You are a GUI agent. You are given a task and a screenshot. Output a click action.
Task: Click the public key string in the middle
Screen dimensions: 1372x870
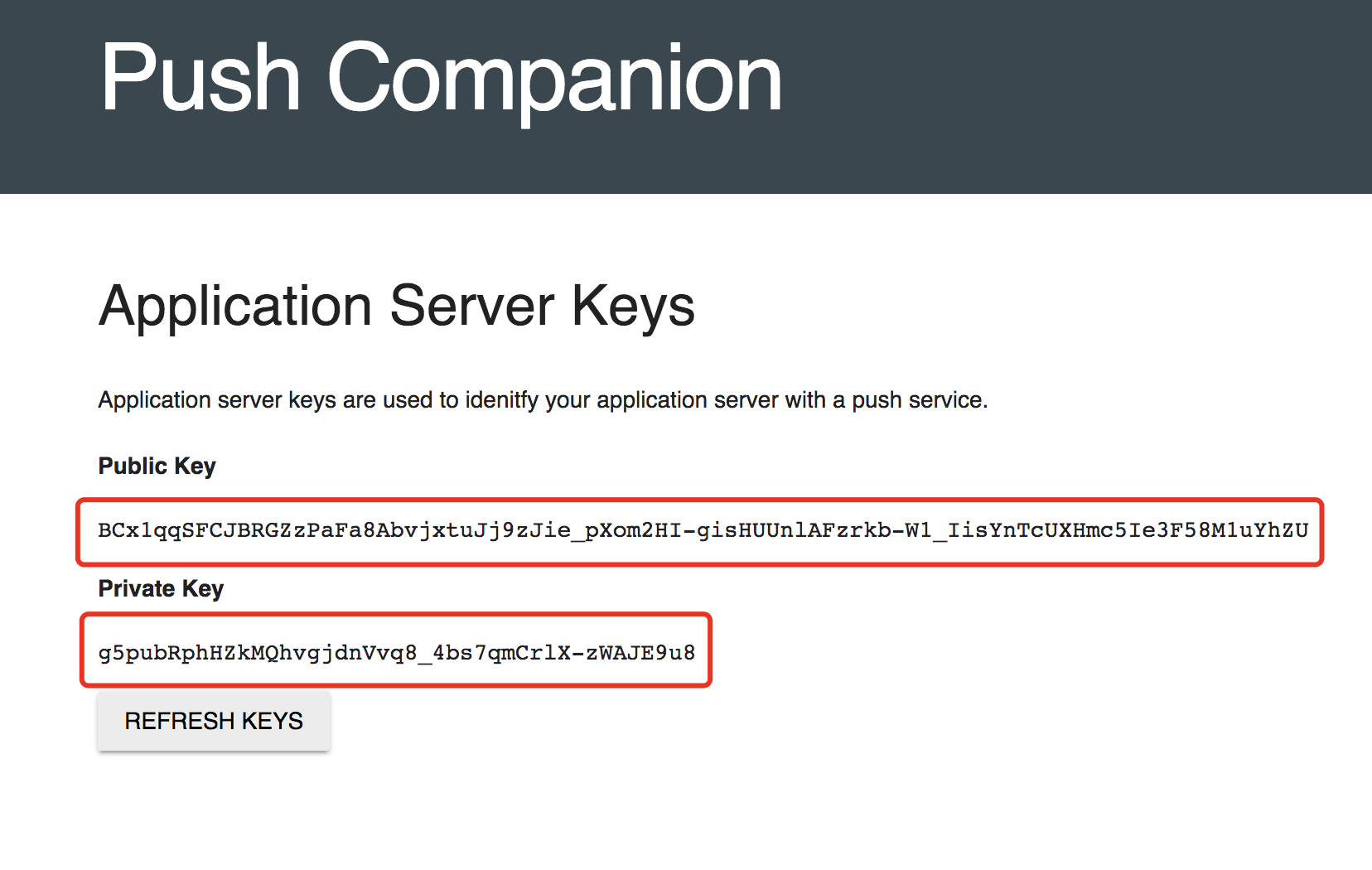[703, 530]
